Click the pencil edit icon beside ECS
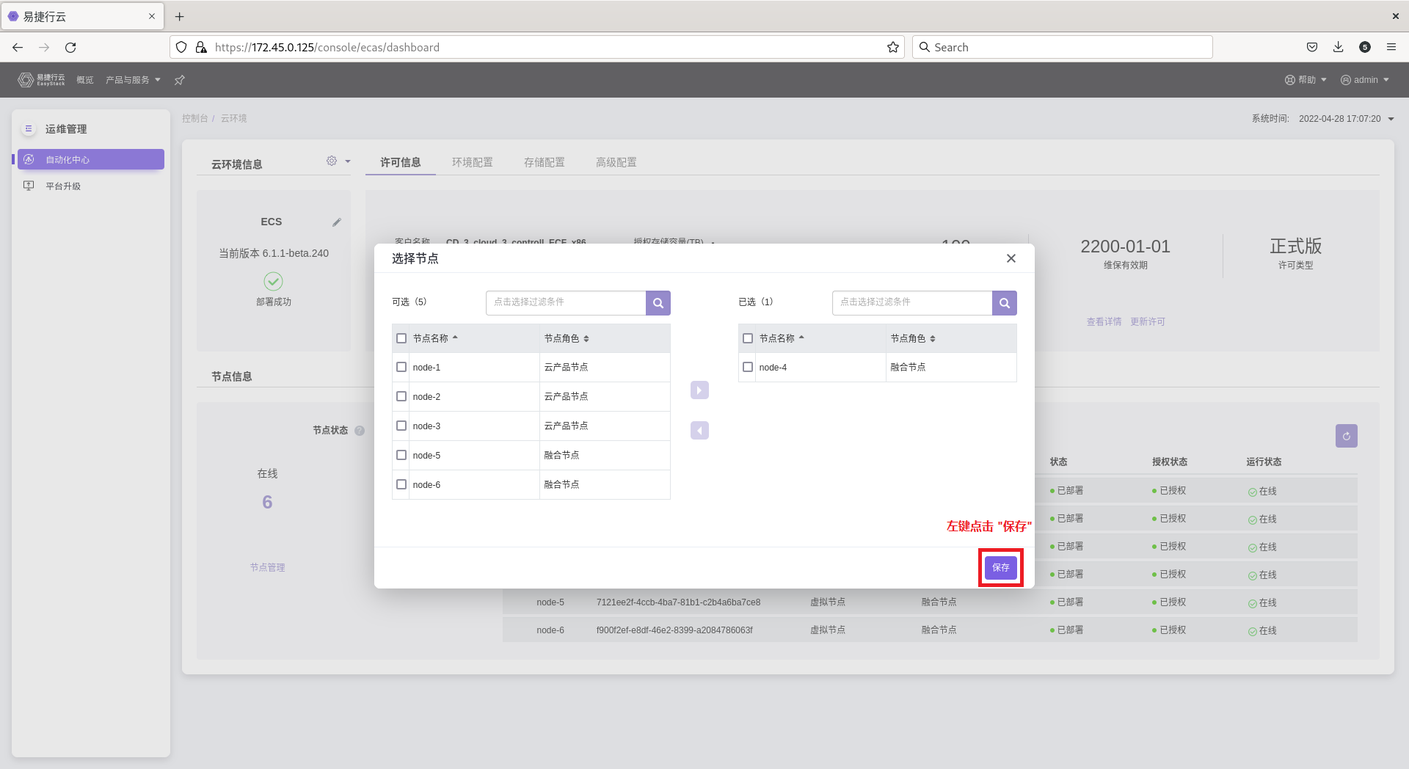Image resolution: width=1409 pixels, height=769 pixels. (337, 222)
